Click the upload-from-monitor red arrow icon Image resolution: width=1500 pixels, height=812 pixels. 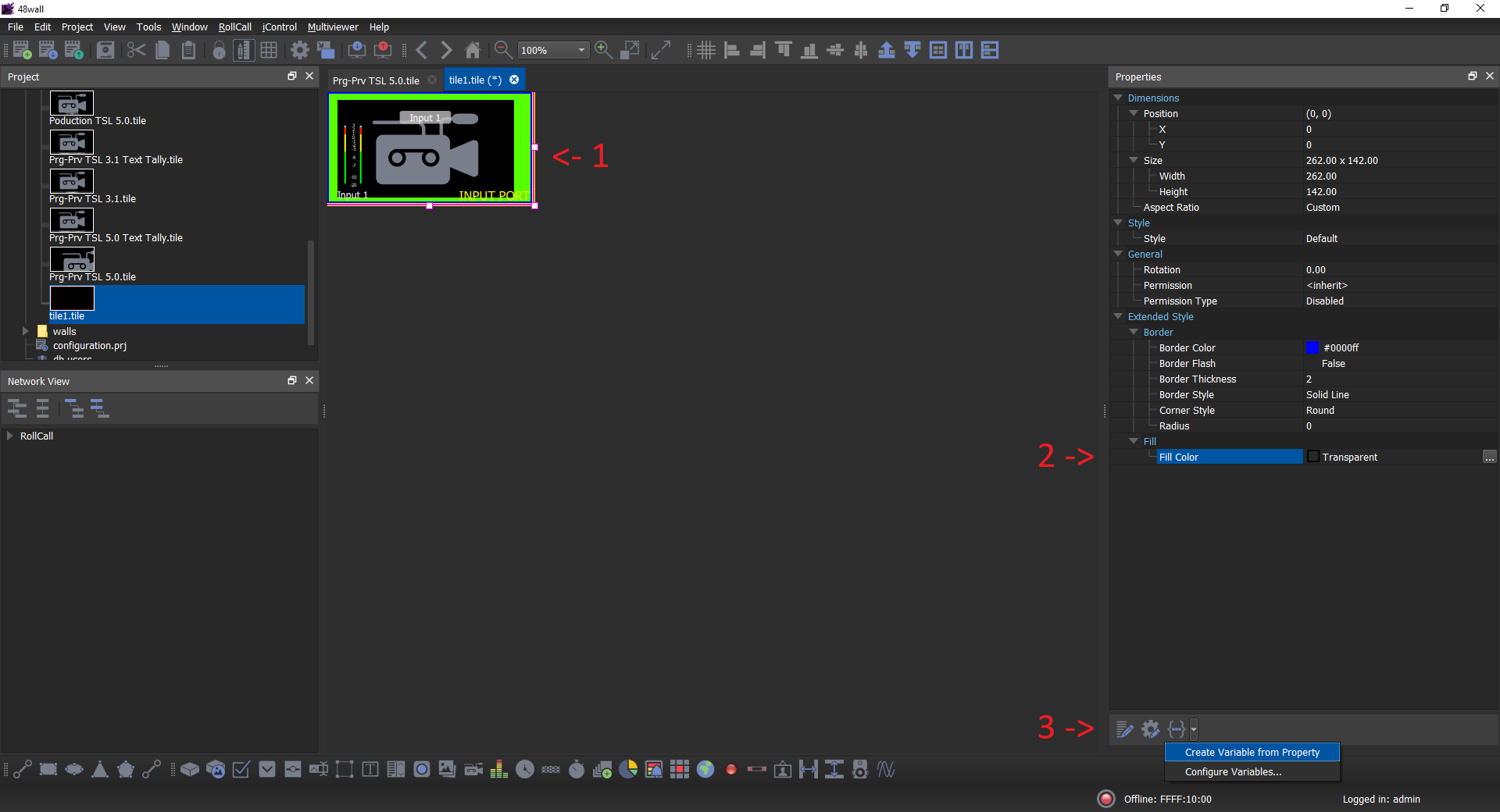point(383,50)
